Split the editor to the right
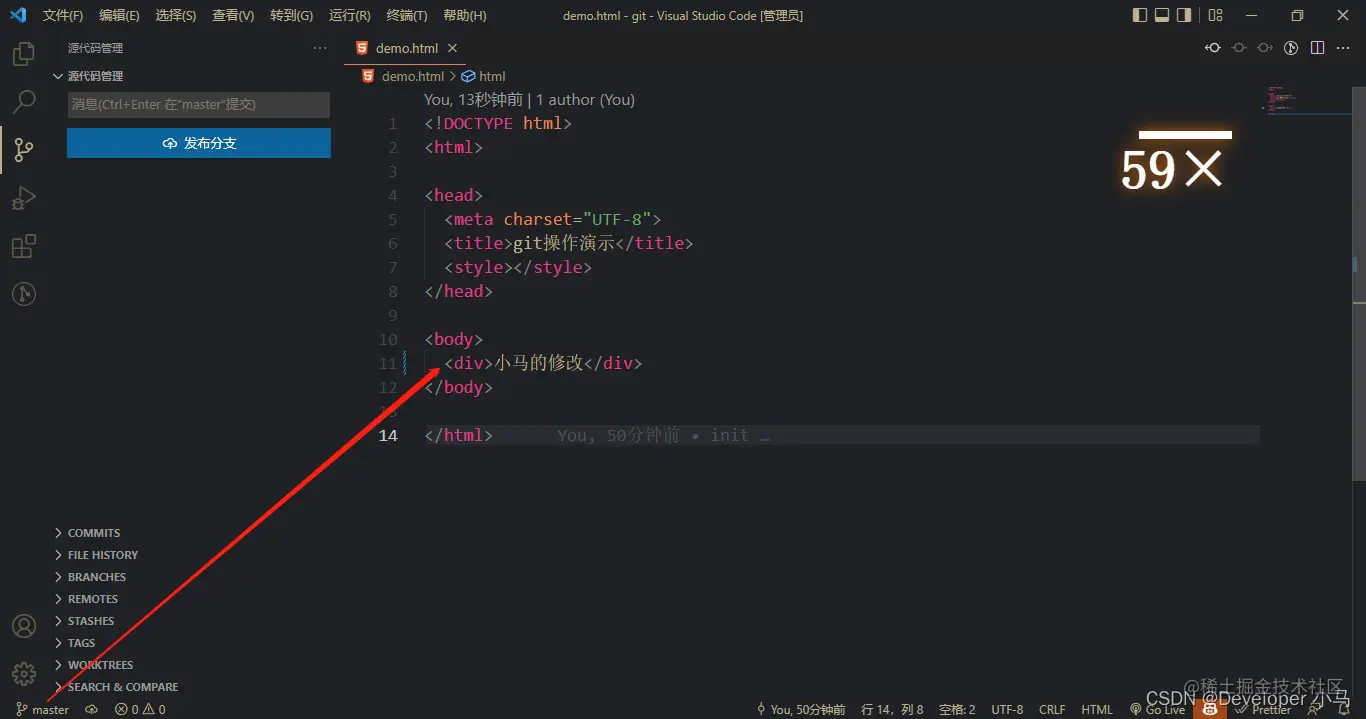Image resolution: width=1366 pixels, height=719 pixels. [1317, 48]
